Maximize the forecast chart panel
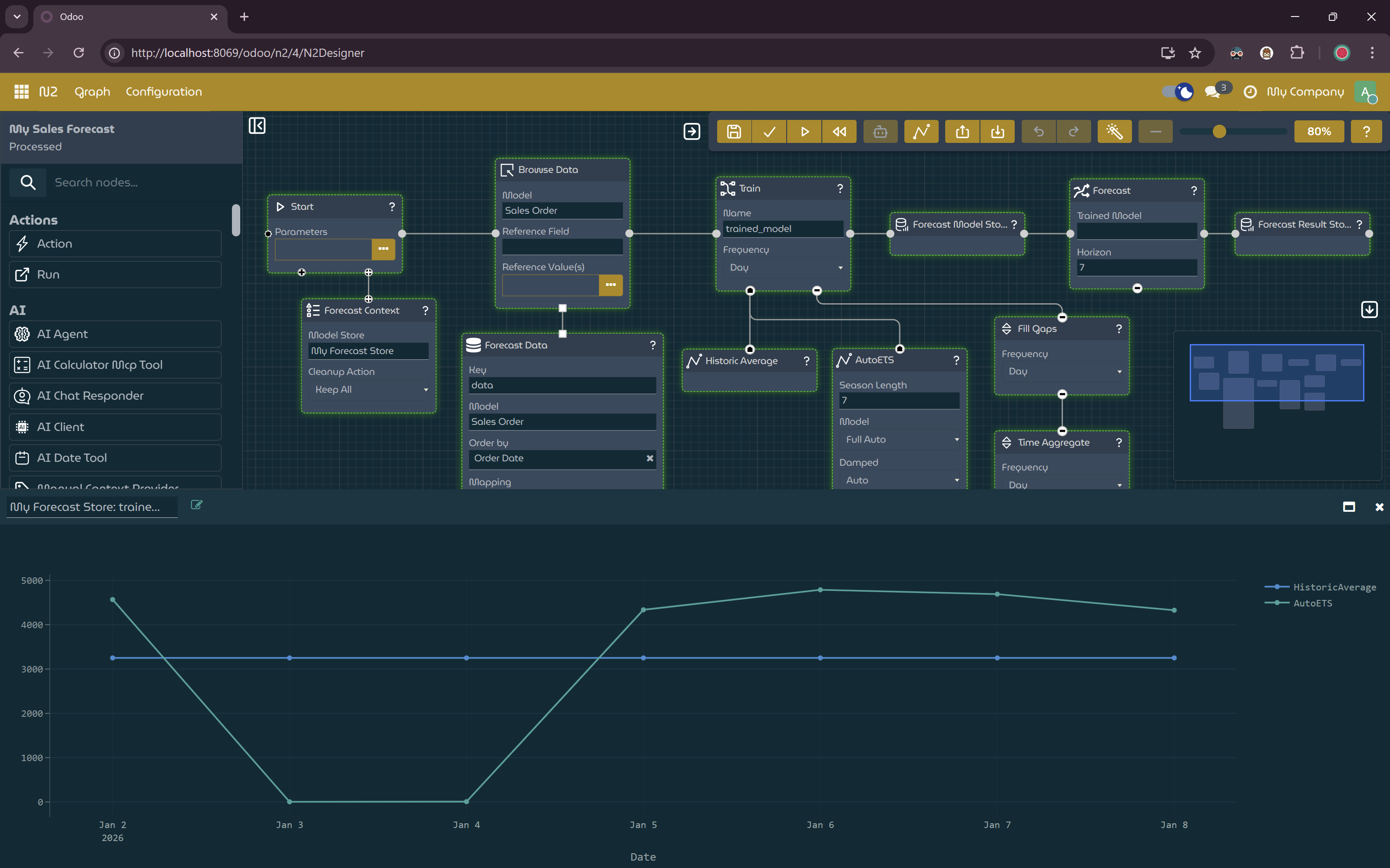 pos(1349,507)
